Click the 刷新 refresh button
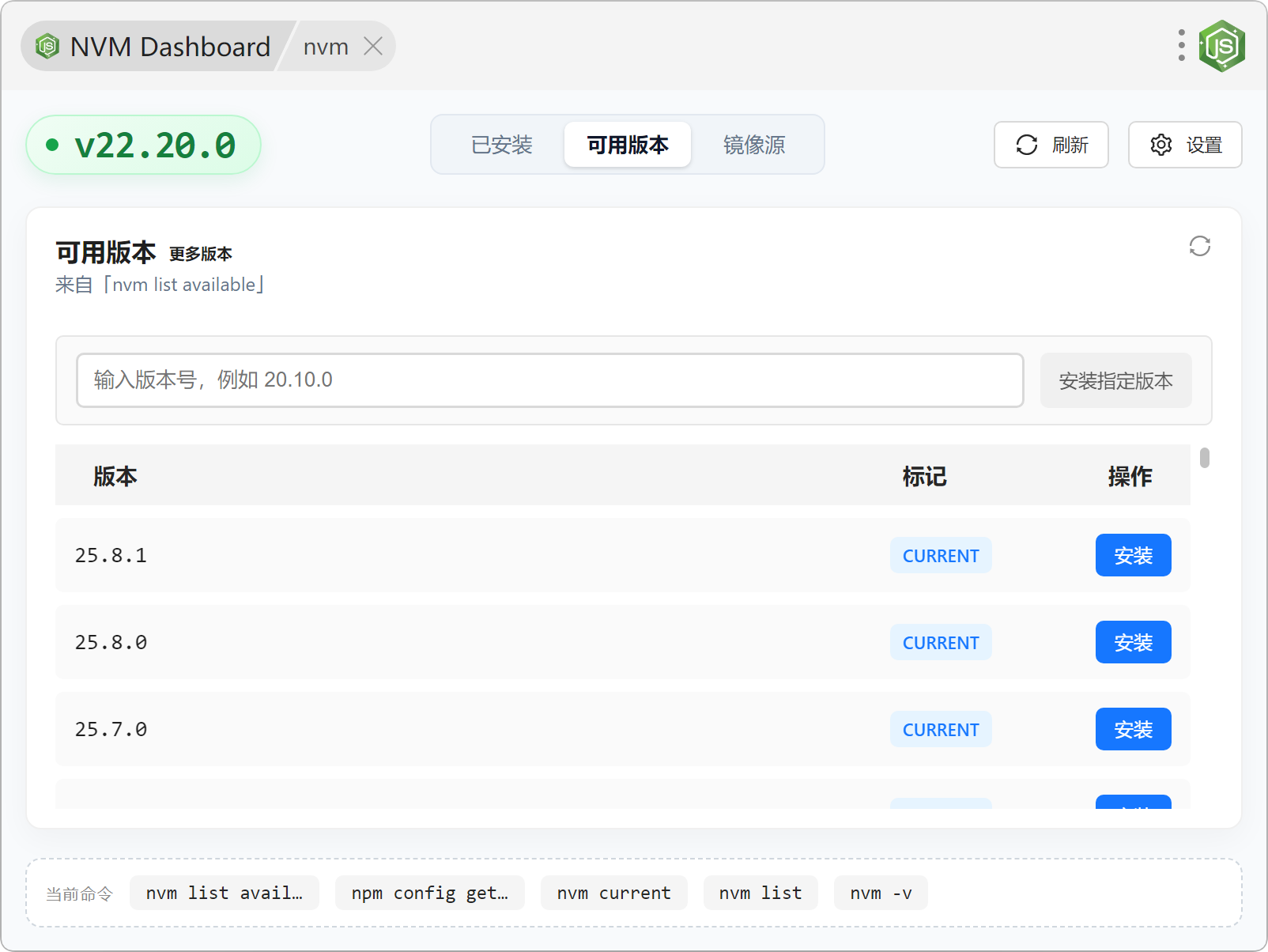Image resolution: width=1268 pixels, height=952 pixels. (1051, 145)
